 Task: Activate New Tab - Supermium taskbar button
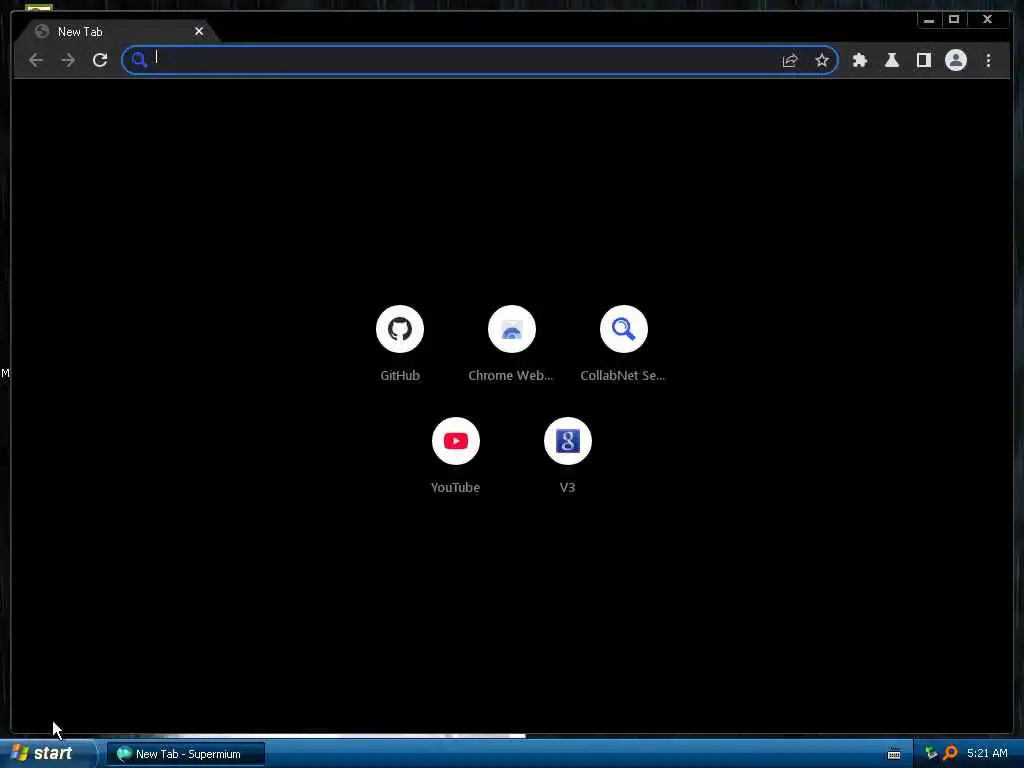pos(186,754)
